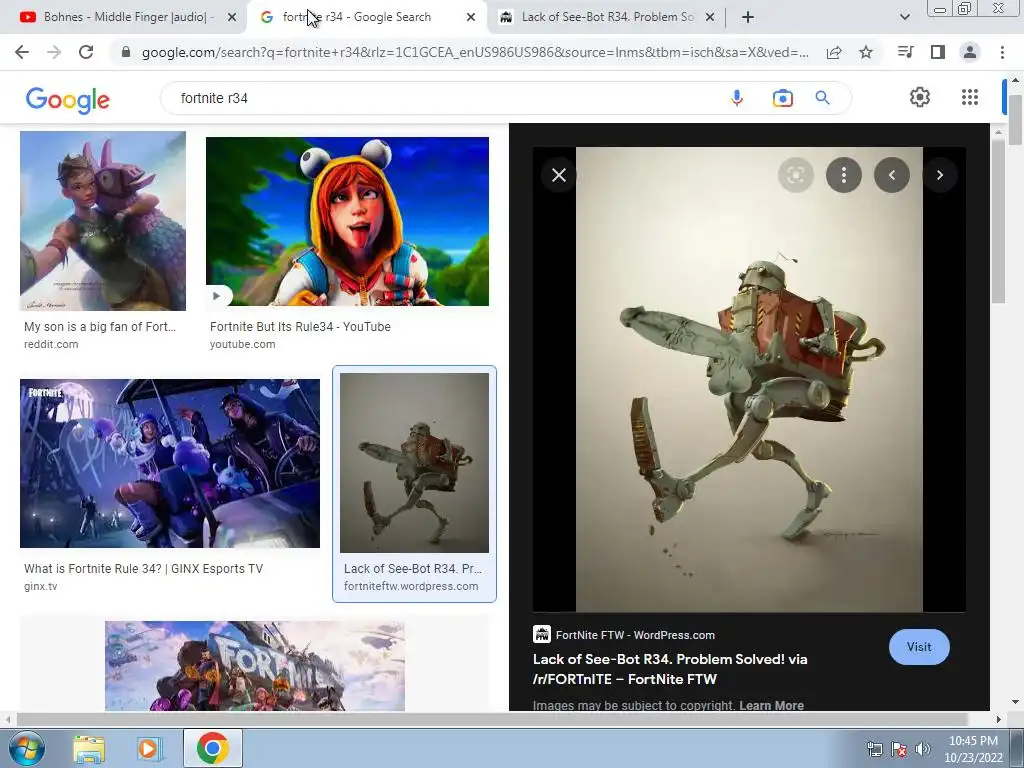Open the reddit.com llama thumbnail
The image size is (1024, 768).
pyautogui.click(x=103, y=221)
